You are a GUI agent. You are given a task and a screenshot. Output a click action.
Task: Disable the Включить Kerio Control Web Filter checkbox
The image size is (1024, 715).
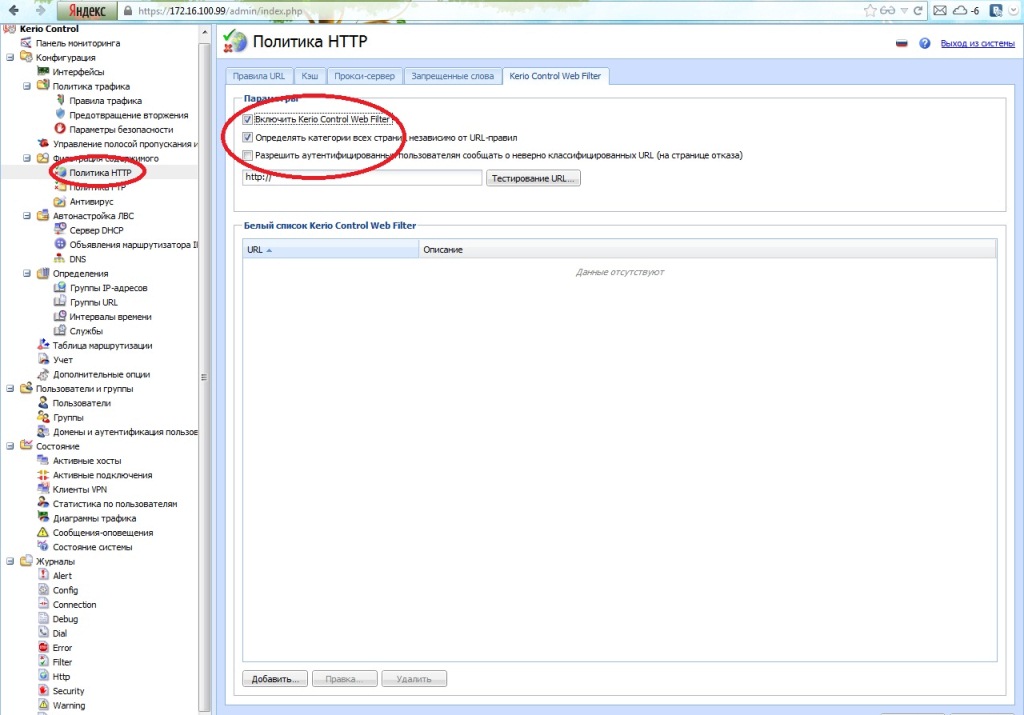click(248, 120)
